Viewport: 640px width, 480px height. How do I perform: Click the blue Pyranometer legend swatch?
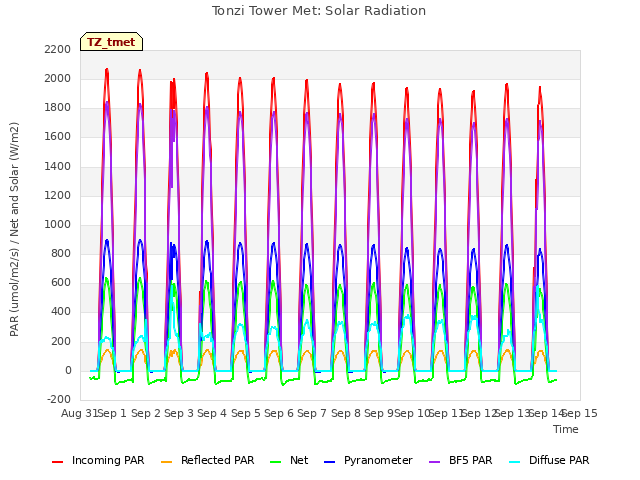[329, 462]
